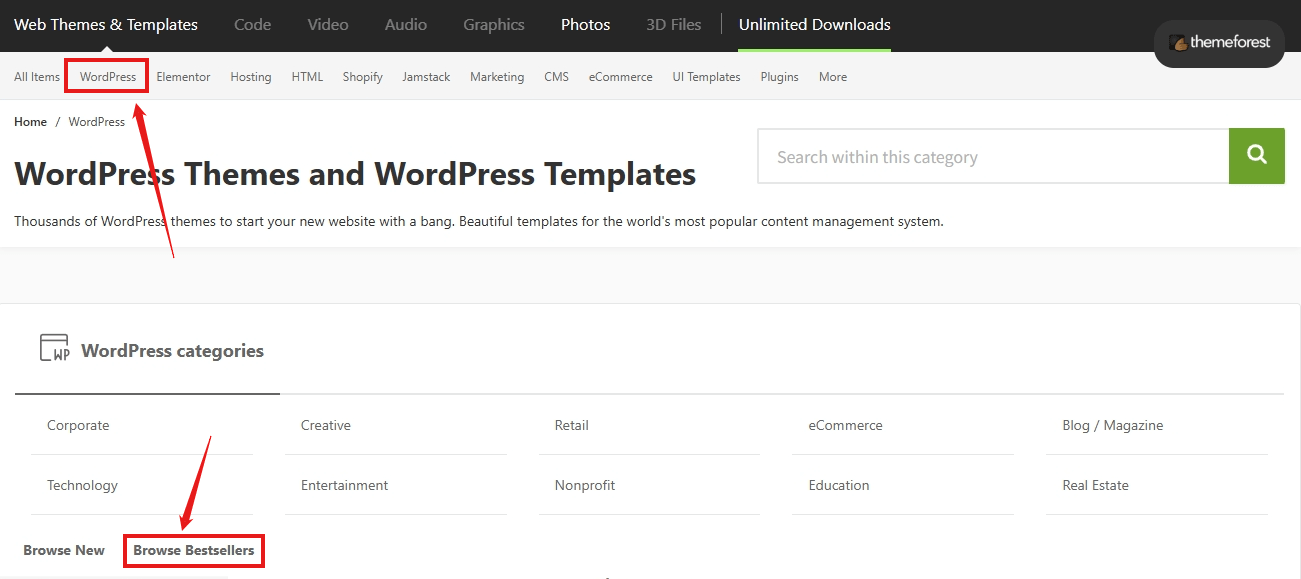The image size is (1301, 579).
Task: Open the Technology WordPress category
Action: [x=82, y=485]
